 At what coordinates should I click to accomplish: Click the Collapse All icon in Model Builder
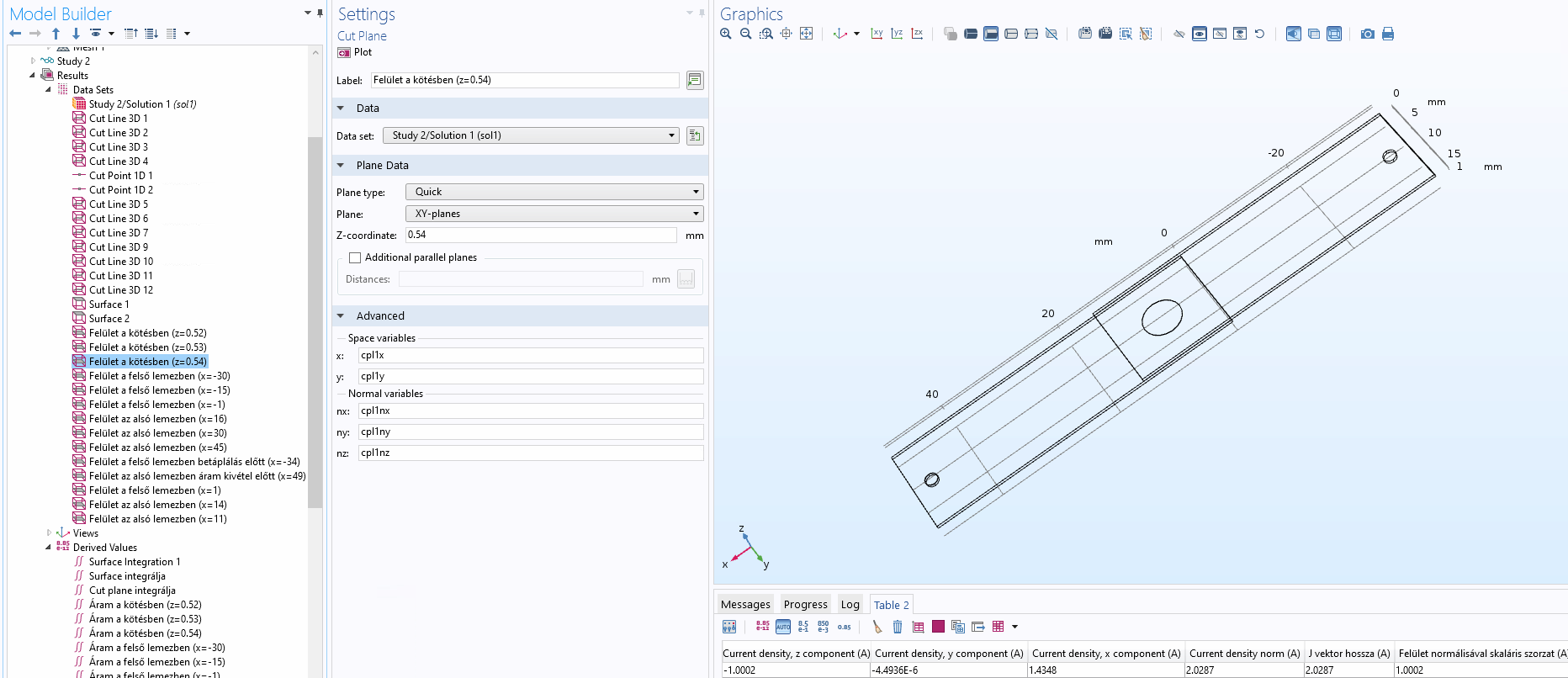(131, 34)
